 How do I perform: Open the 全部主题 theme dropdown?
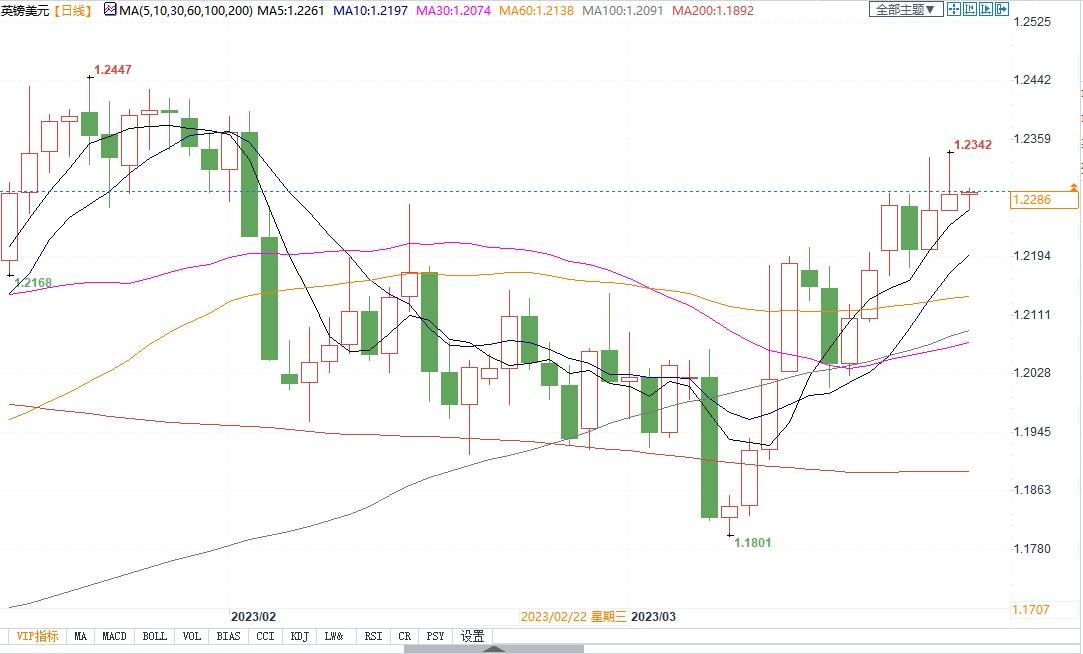(906, 9)
